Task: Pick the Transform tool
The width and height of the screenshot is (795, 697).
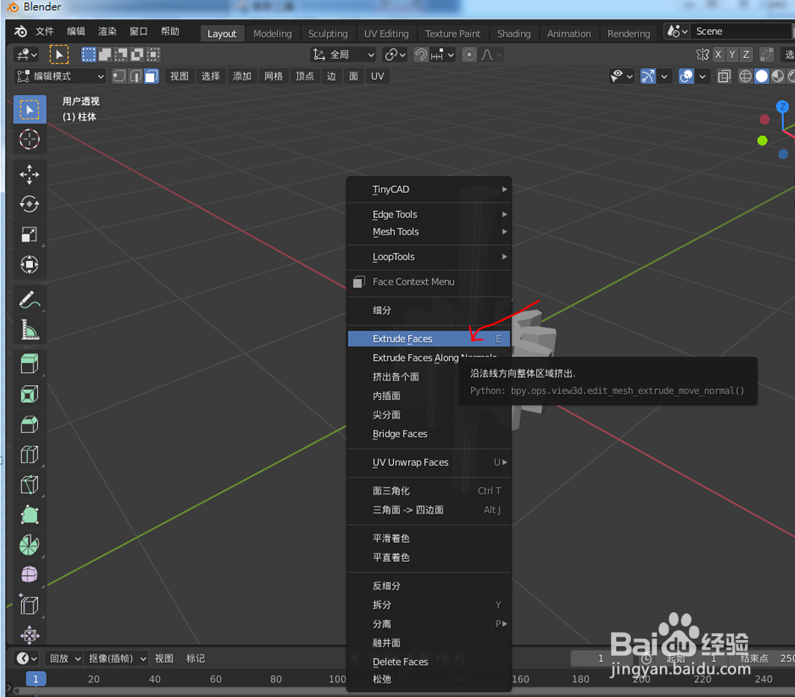Action: [29, 264]
